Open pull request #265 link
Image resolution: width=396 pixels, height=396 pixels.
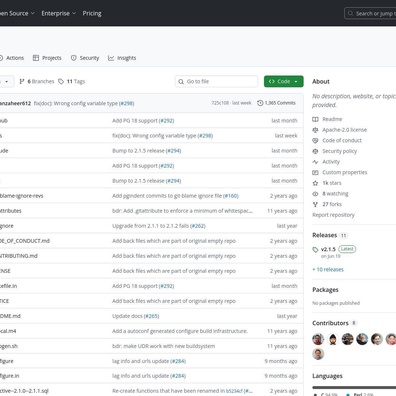(151, 316)
